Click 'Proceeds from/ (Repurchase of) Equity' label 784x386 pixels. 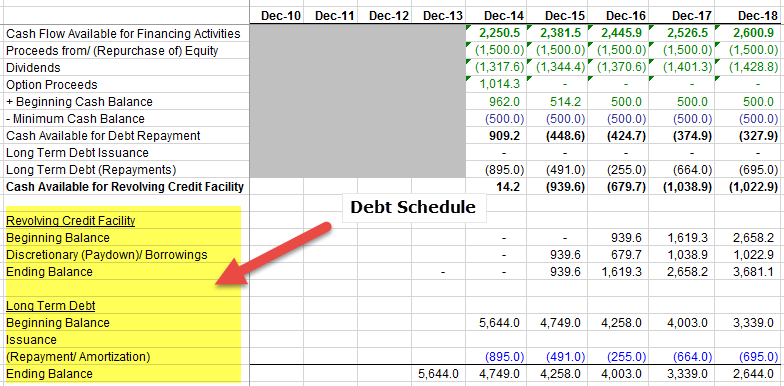pos(112,51)
